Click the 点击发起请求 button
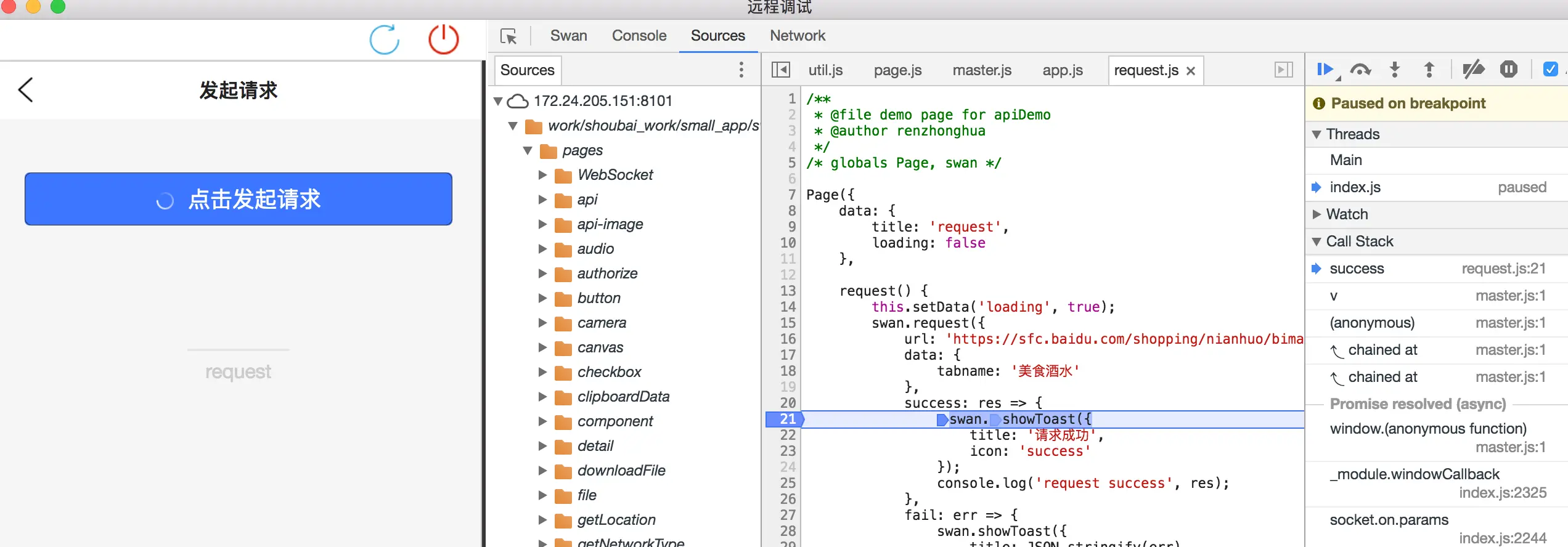 [x=239, y=199]
